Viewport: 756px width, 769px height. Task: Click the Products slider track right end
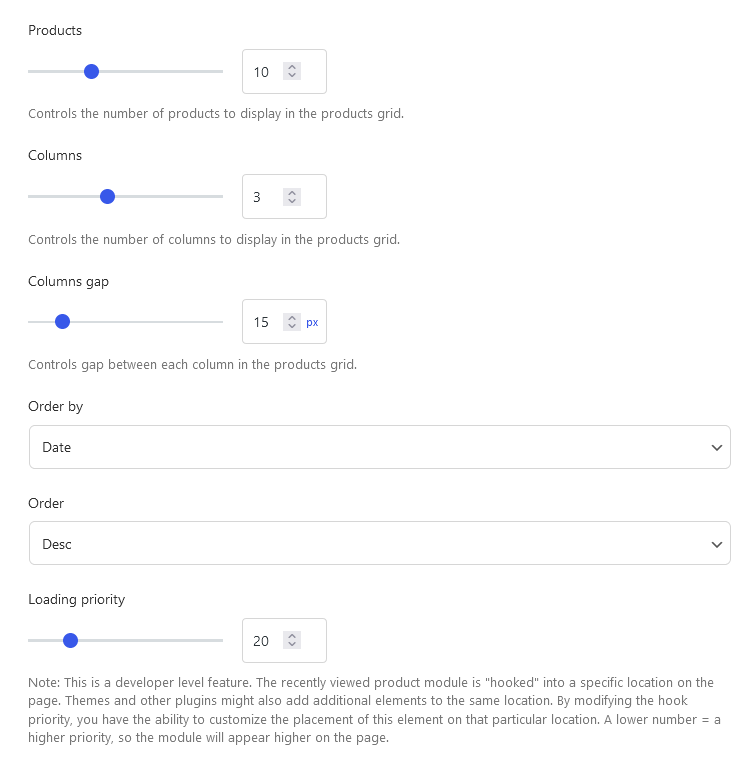219,71
